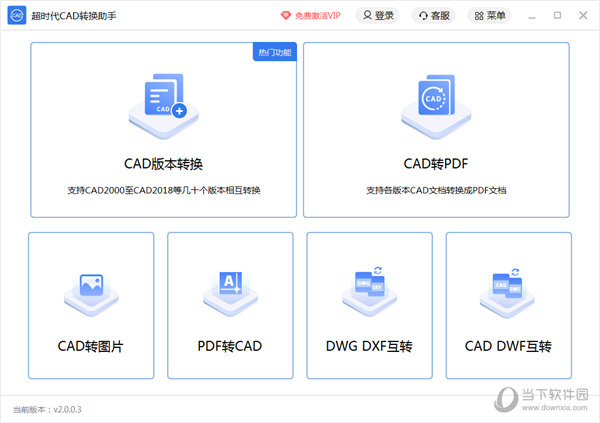Click the user avatar icon beside 登录
The width and height of the screenshot is (600, 423).
[x=367, y=15]
